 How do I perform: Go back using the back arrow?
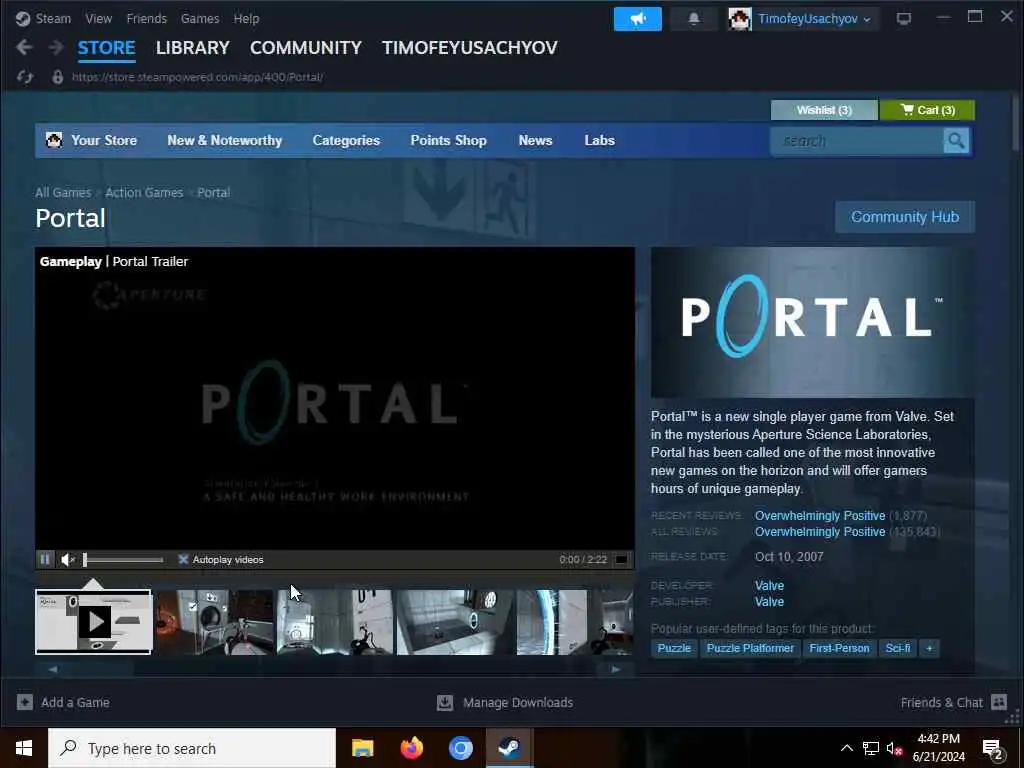[x=24, y=47]
